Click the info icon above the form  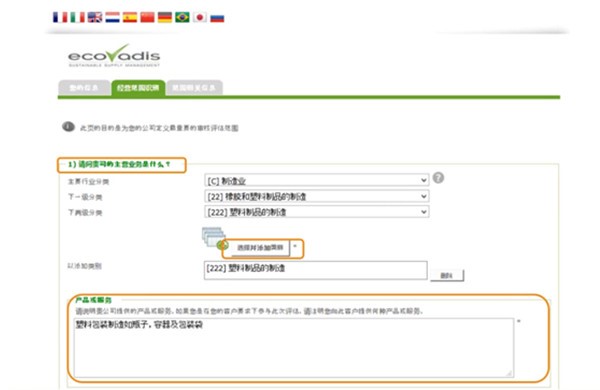pos(68,126)
